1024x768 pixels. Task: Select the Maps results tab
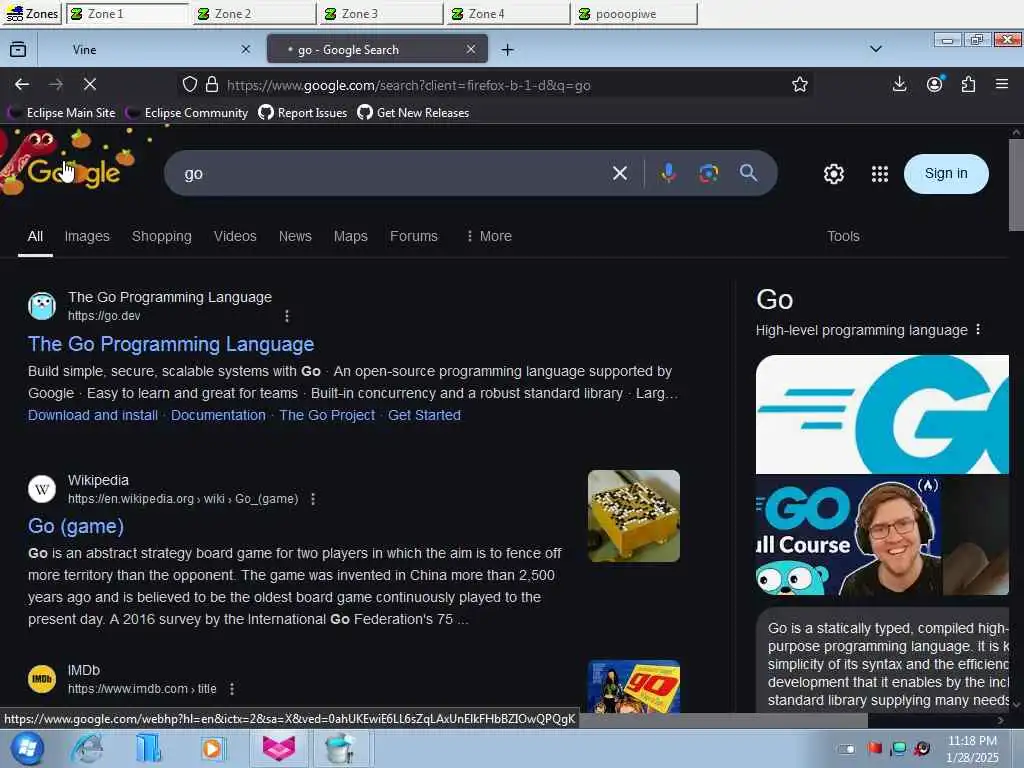click(x=351, y=236)
